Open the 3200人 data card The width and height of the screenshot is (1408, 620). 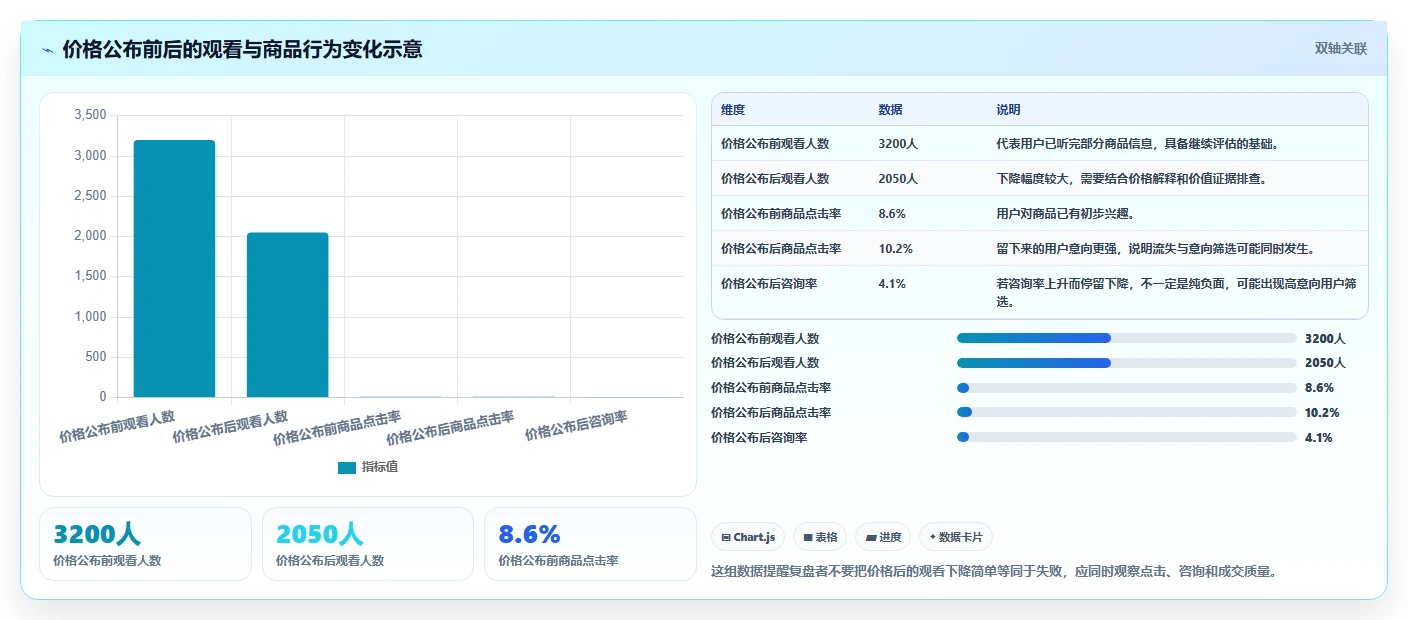tap(145, 544)
